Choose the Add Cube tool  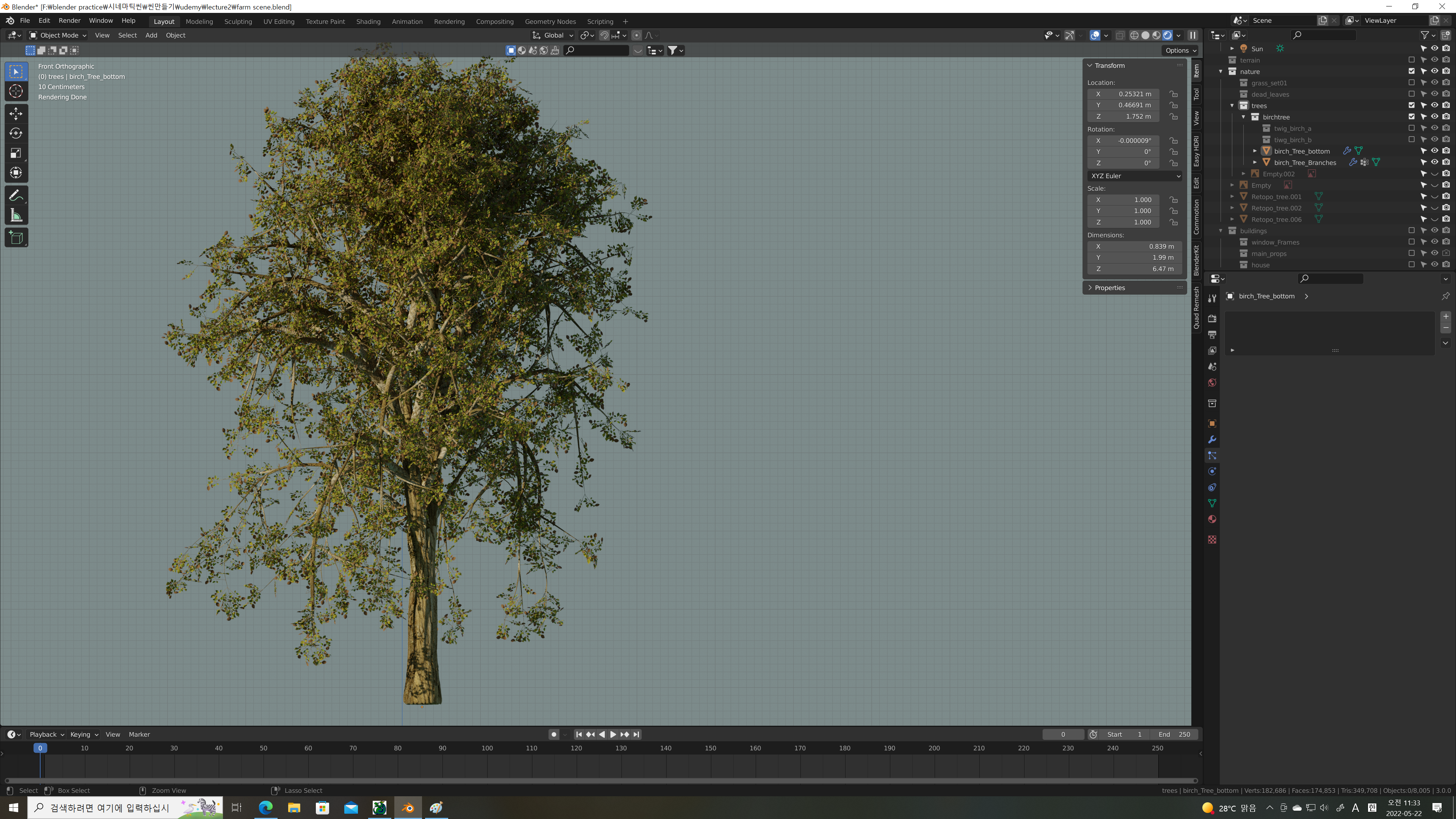(x=16, y=238)
